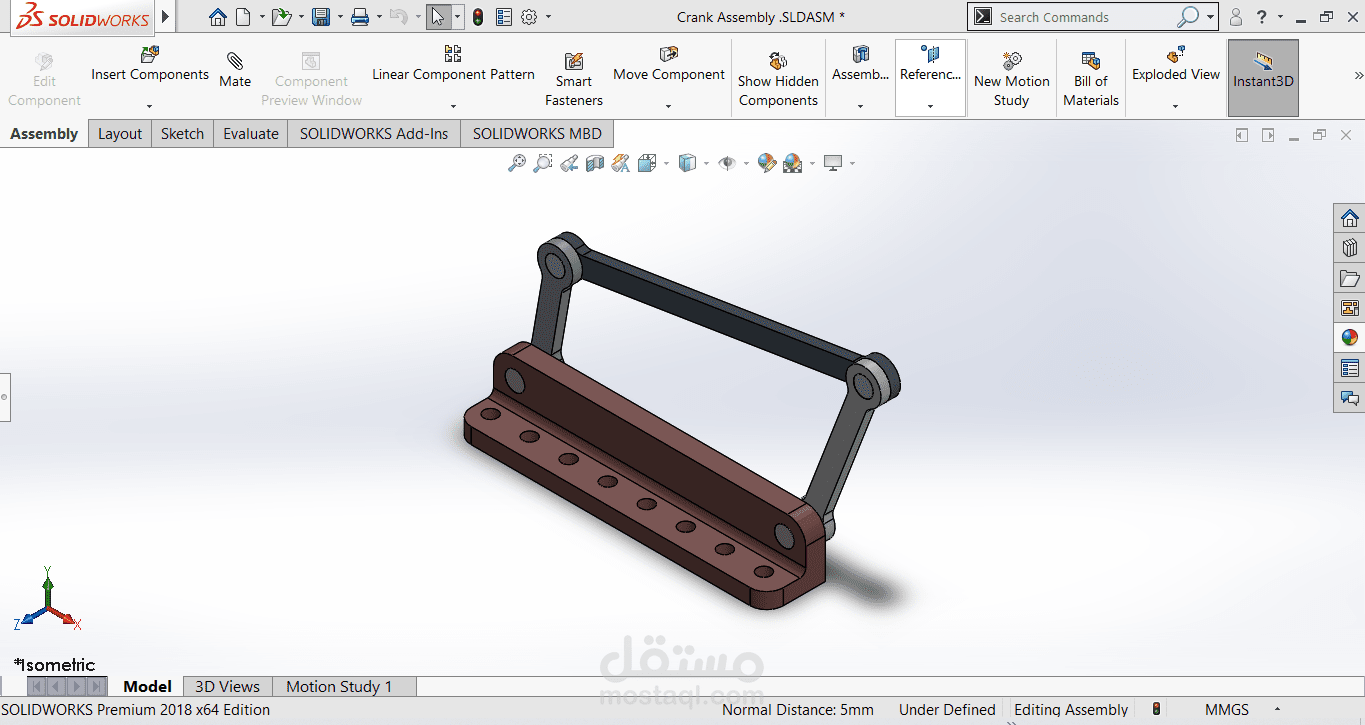Open Custom Properties in task pane
The width and height of the screenshot is (1365, 725).
point(1350,368)
